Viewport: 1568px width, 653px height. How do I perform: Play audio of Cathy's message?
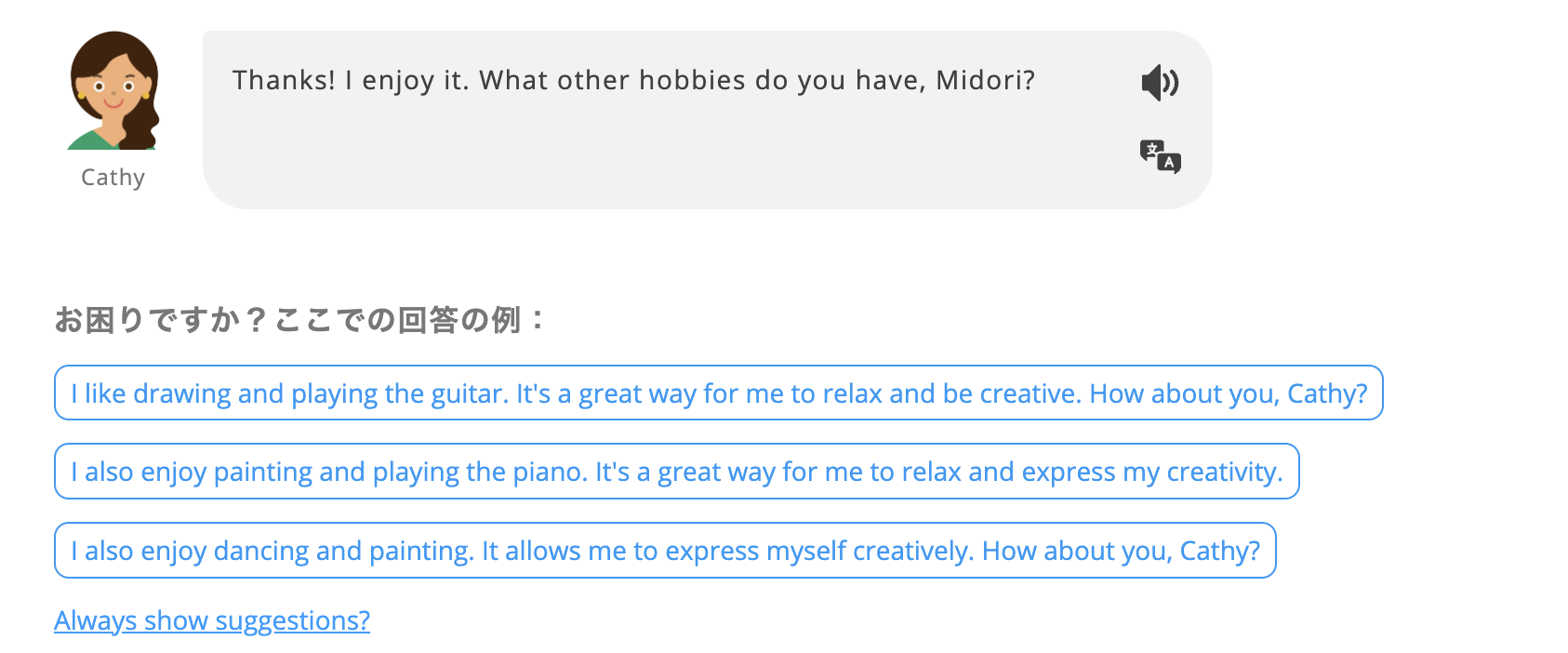pyautogui.click(x=1160, y=83)
